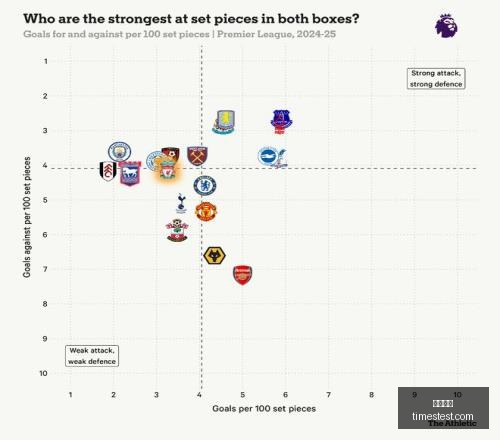Select the Chelsea crest marker
This screenshot has width=500, height=440.
click(x=205, y=186)
